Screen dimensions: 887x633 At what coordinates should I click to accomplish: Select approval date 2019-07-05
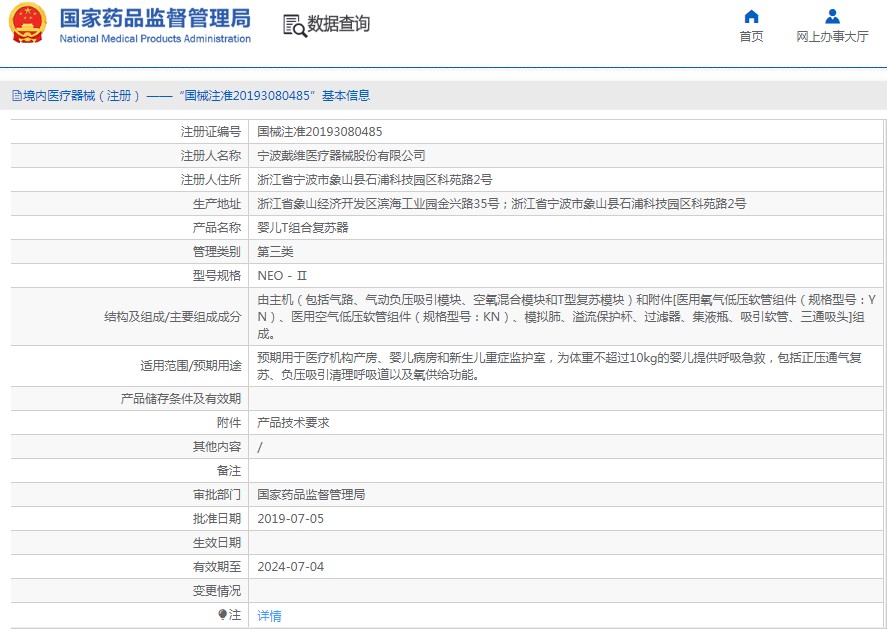tap(291, 519)
